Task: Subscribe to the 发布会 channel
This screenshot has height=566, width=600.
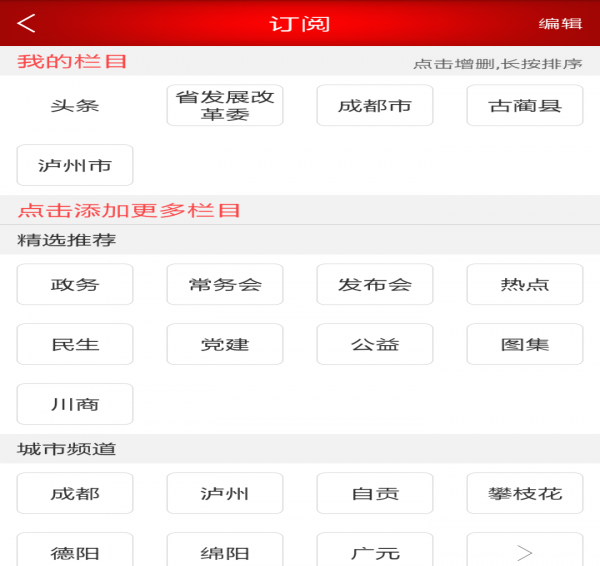Action: [375, 284]
